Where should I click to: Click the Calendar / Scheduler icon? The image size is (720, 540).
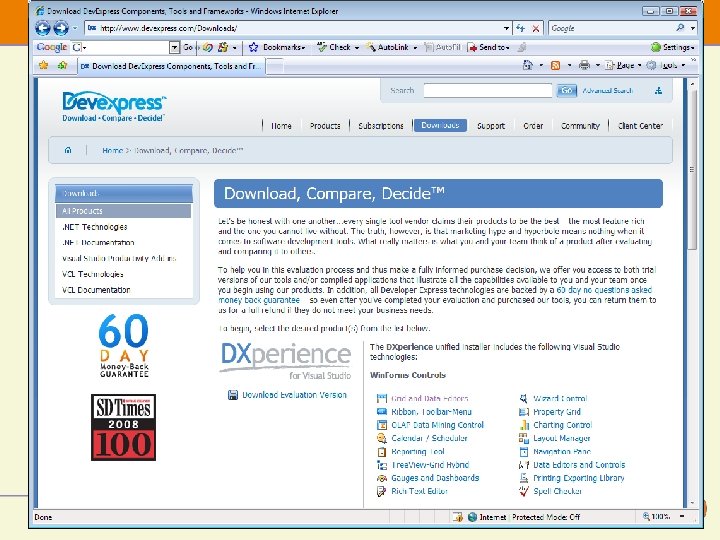[382, 438]
